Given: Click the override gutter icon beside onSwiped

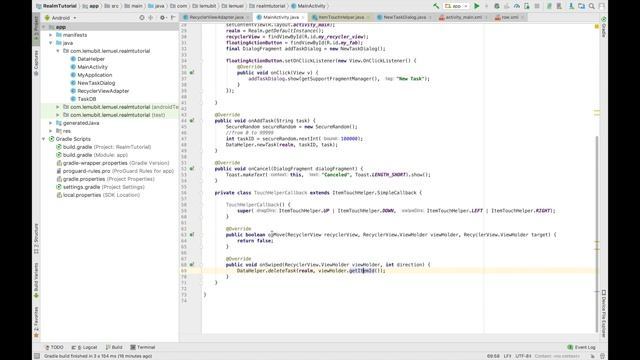Looking at the screenshot, I should [192, 264].
